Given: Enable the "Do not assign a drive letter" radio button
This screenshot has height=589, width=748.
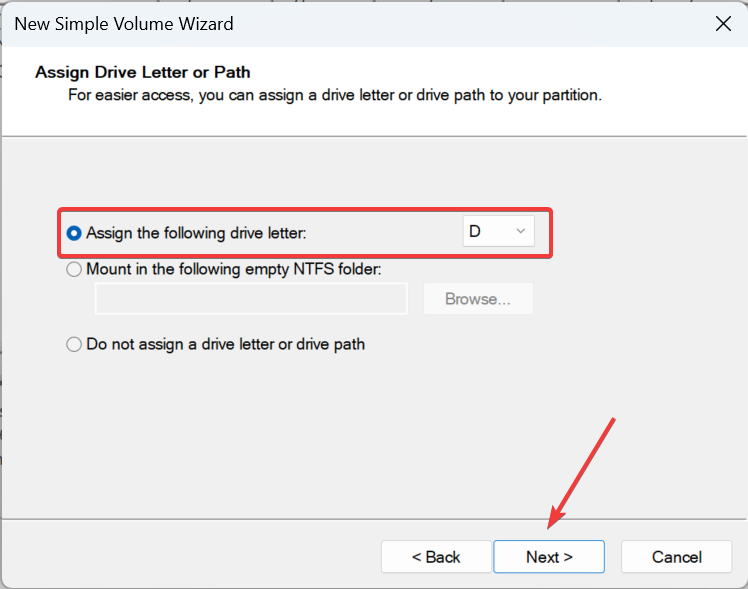Looking at the screenshot, I should tap(74, 345).
